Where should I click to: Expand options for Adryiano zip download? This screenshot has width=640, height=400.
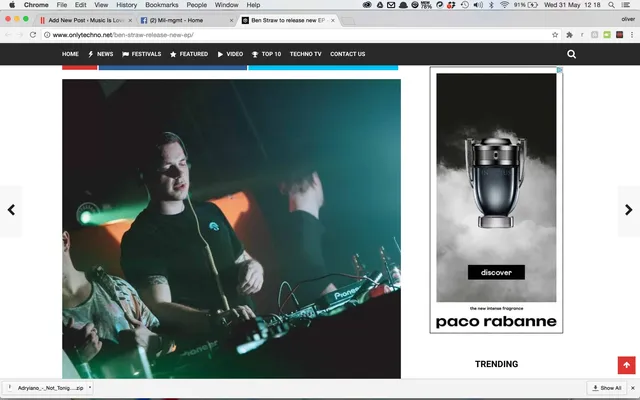click(x=90, y=388)
